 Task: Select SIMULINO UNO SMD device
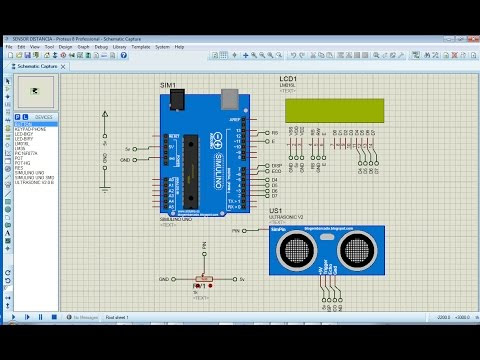34,178
